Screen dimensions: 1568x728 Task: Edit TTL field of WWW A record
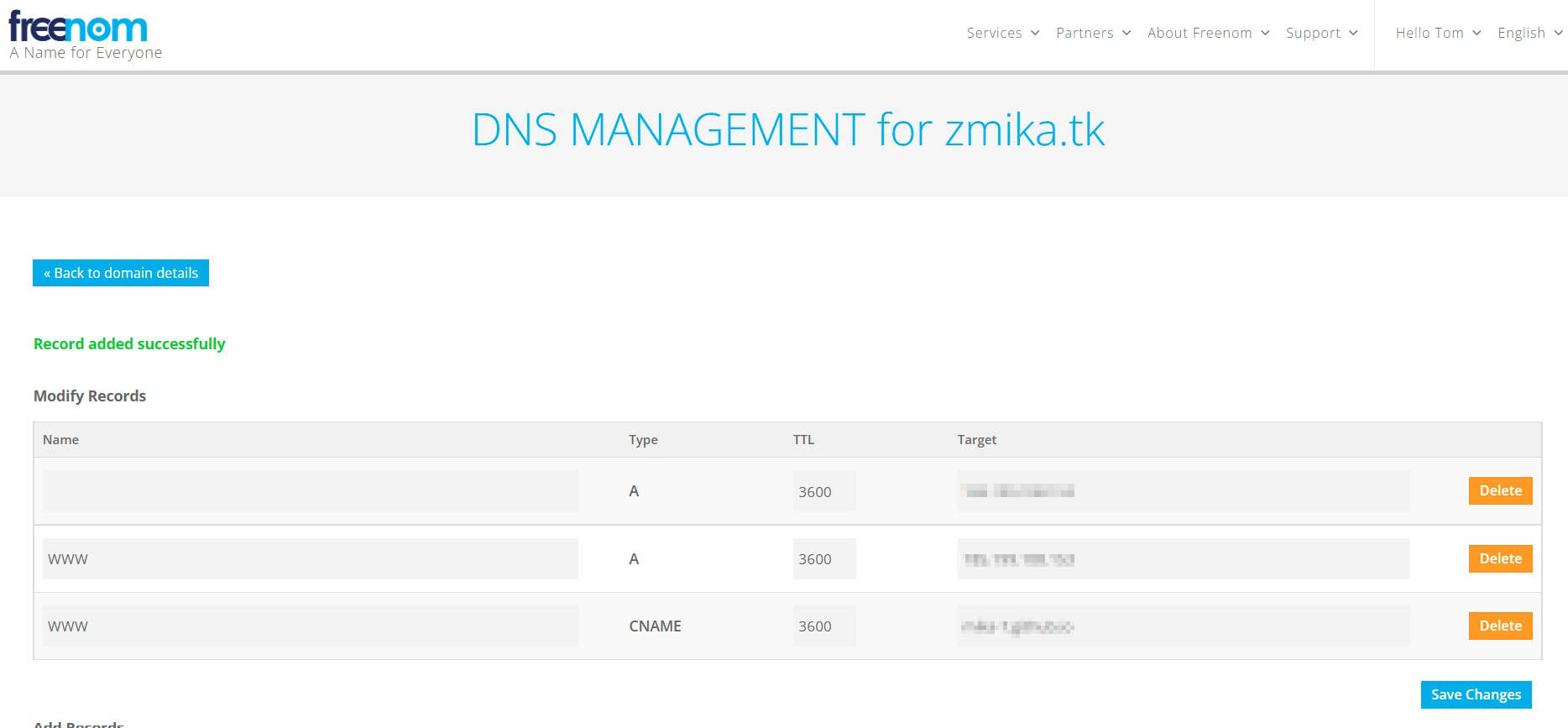click(823, 558)
